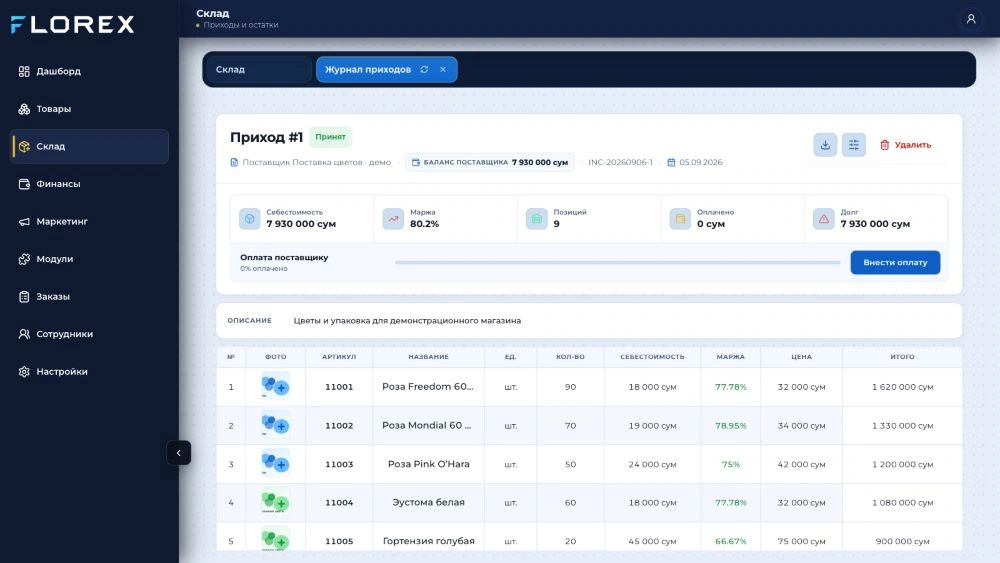
Task: Click the Баланс поставщика badge
Action: point(489,163)
